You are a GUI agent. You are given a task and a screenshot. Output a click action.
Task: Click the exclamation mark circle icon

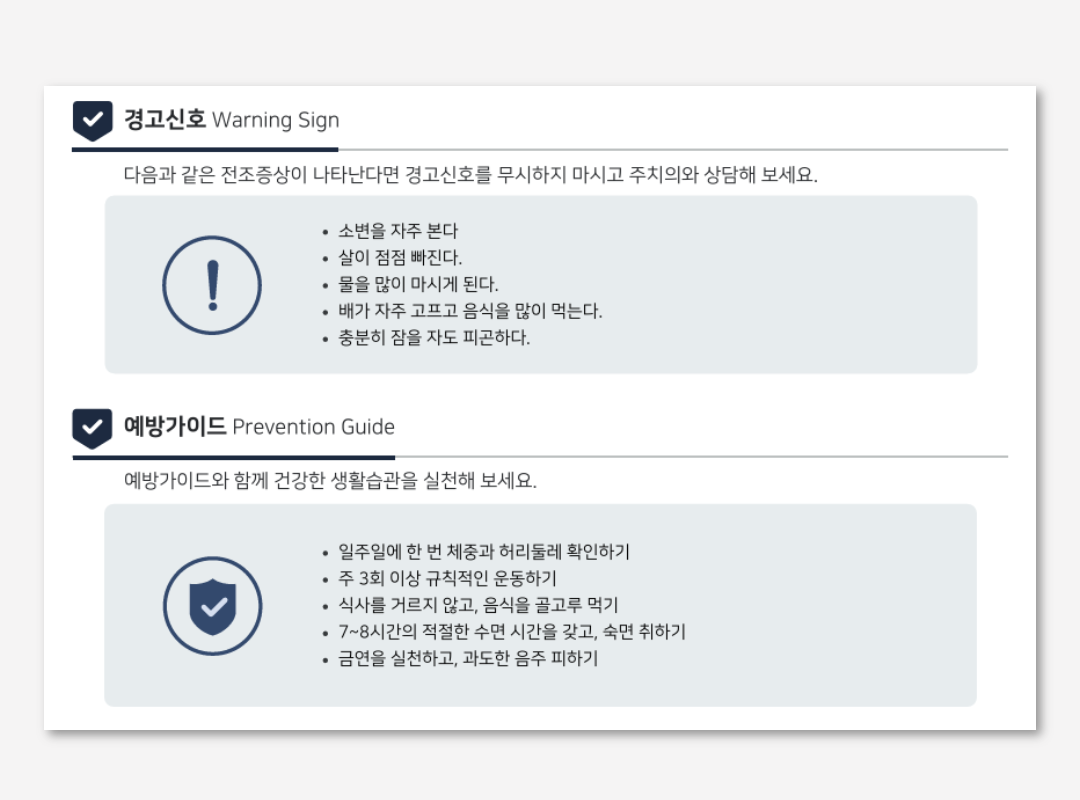212,285
